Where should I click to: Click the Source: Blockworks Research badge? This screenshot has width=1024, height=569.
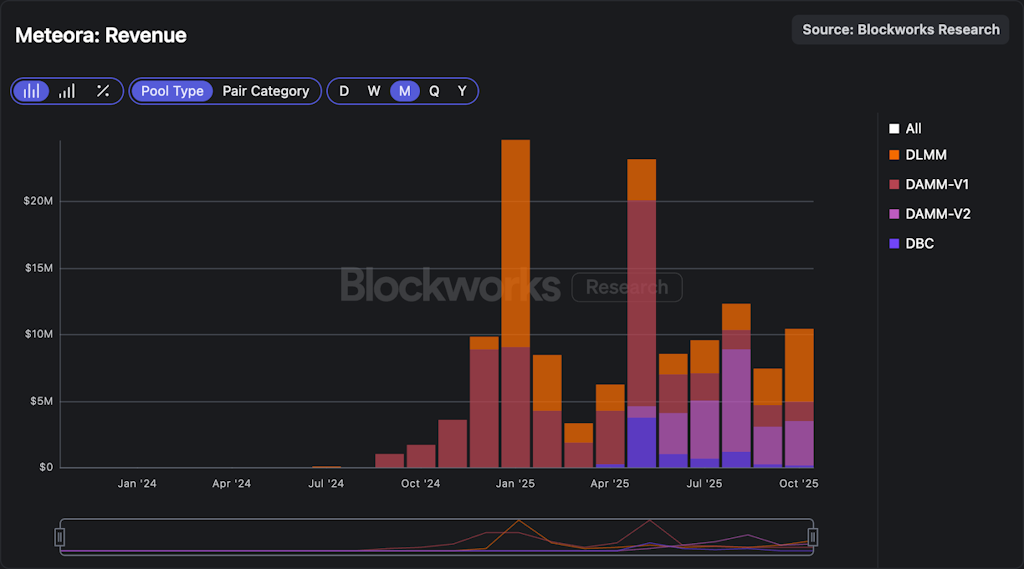[900, 30]
